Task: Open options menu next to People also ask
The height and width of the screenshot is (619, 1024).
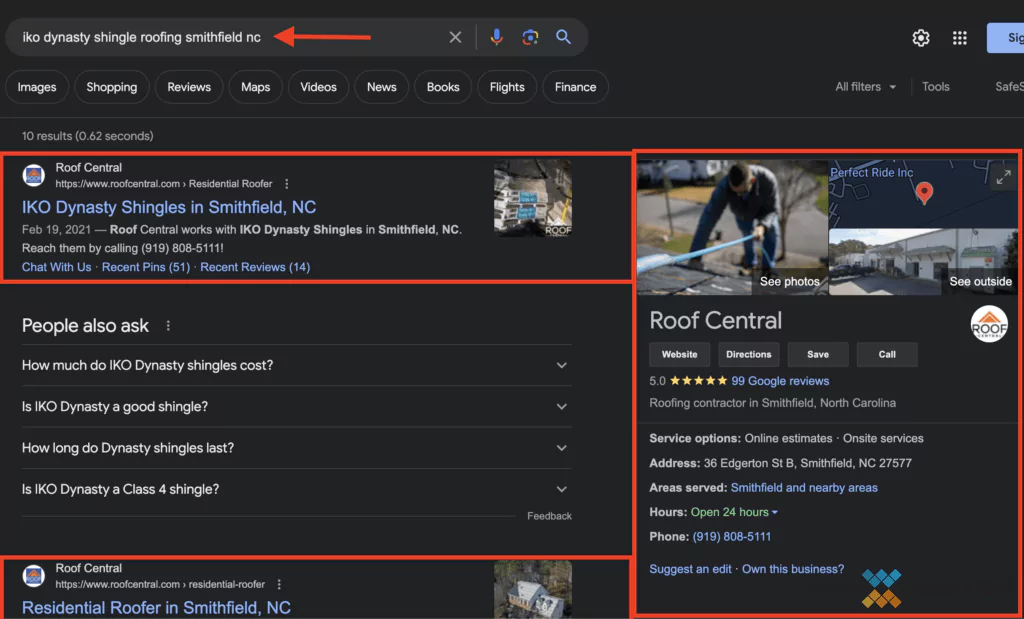Action: point(168,325)
